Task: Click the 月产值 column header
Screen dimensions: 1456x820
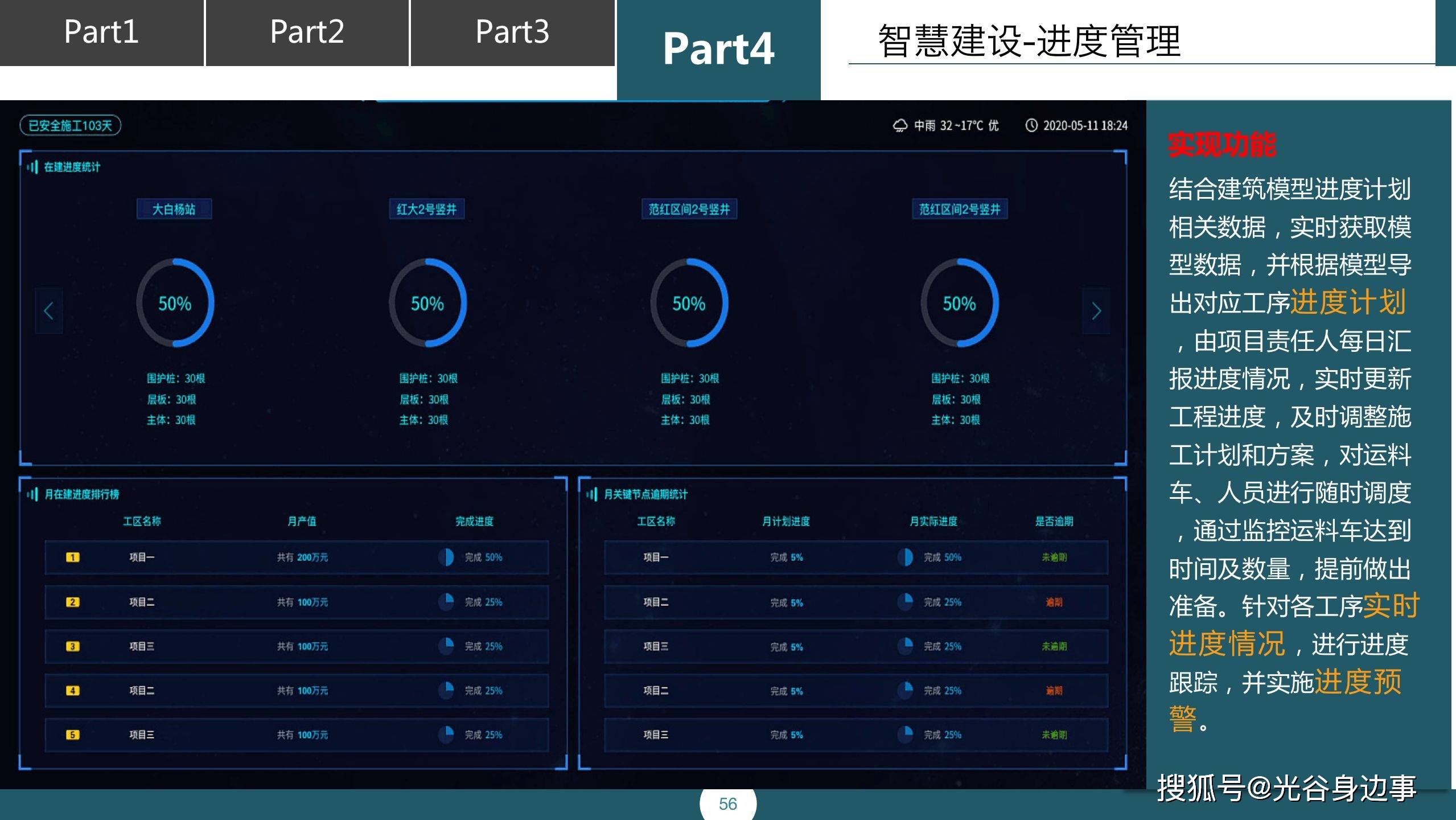Action: [302, 521]
